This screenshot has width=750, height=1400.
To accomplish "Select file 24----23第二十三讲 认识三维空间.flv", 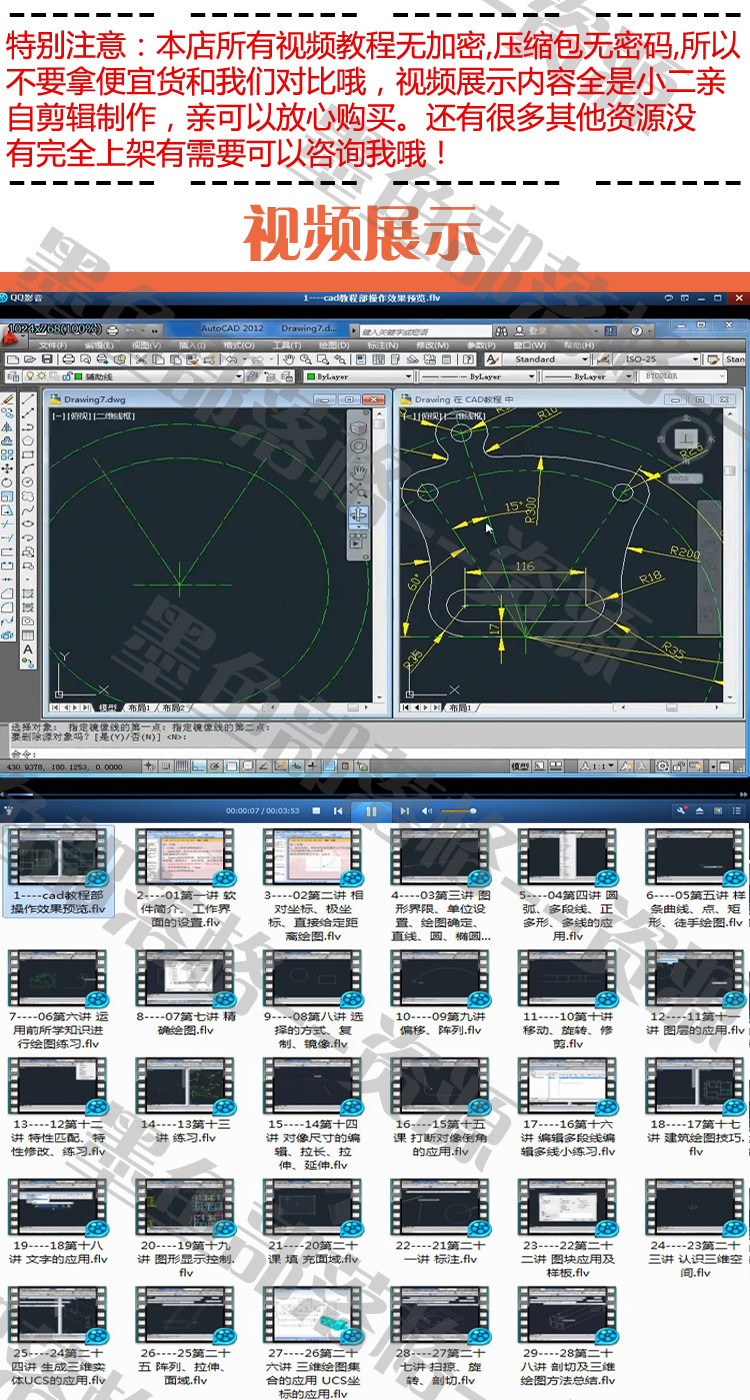I will (x=696, y=1230).
